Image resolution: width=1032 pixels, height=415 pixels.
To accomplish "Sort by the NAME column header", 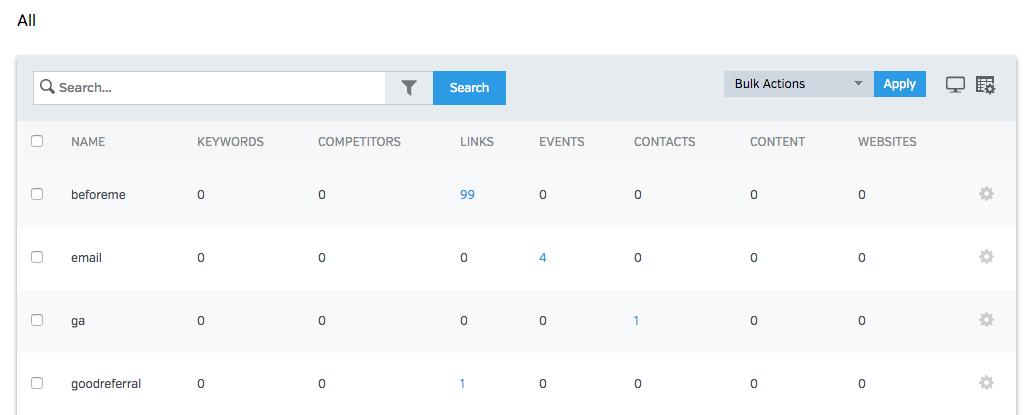I will (x=88, y=142).
